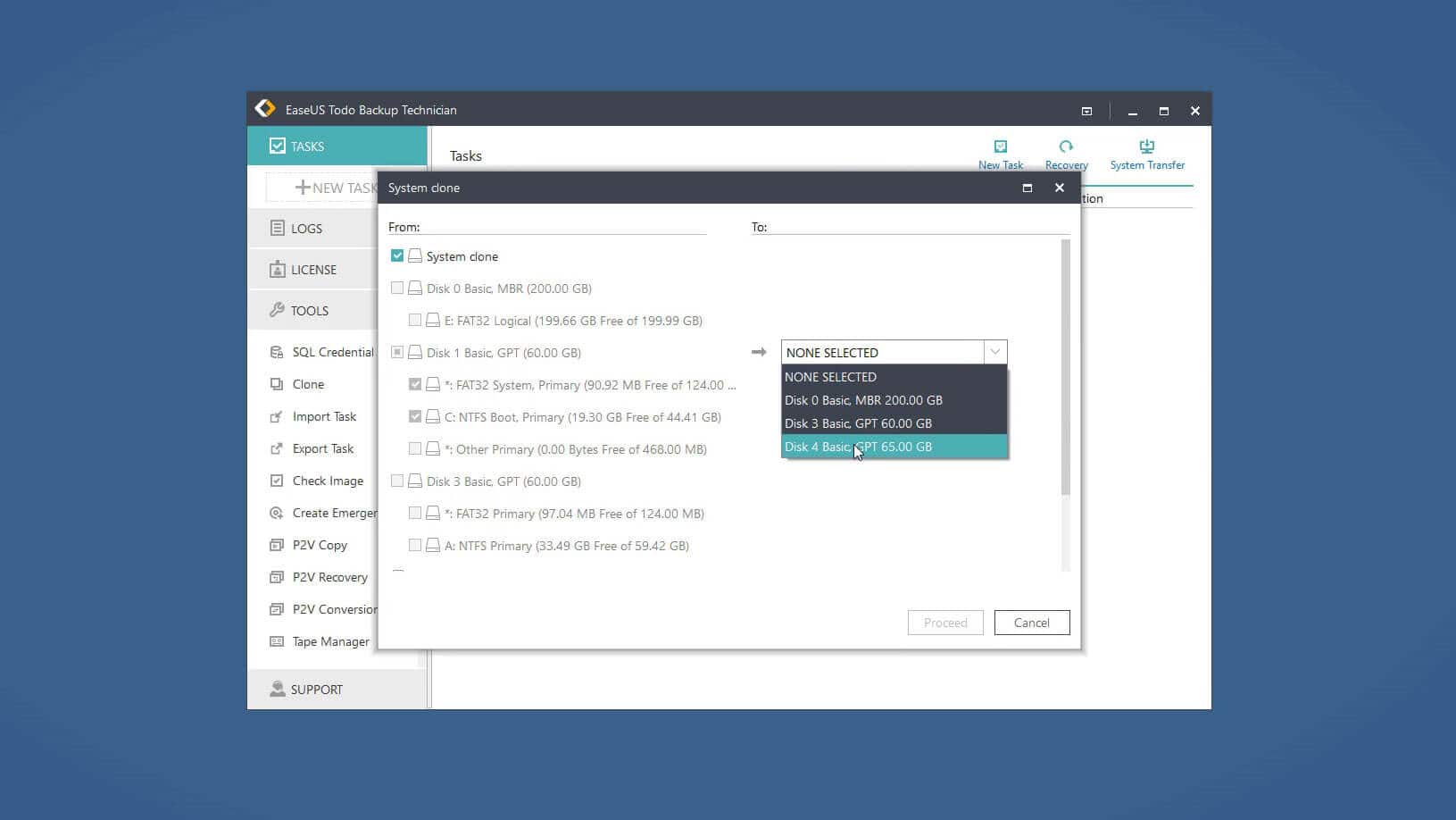Open the LICENSE sidebar section

pos(312,269)
